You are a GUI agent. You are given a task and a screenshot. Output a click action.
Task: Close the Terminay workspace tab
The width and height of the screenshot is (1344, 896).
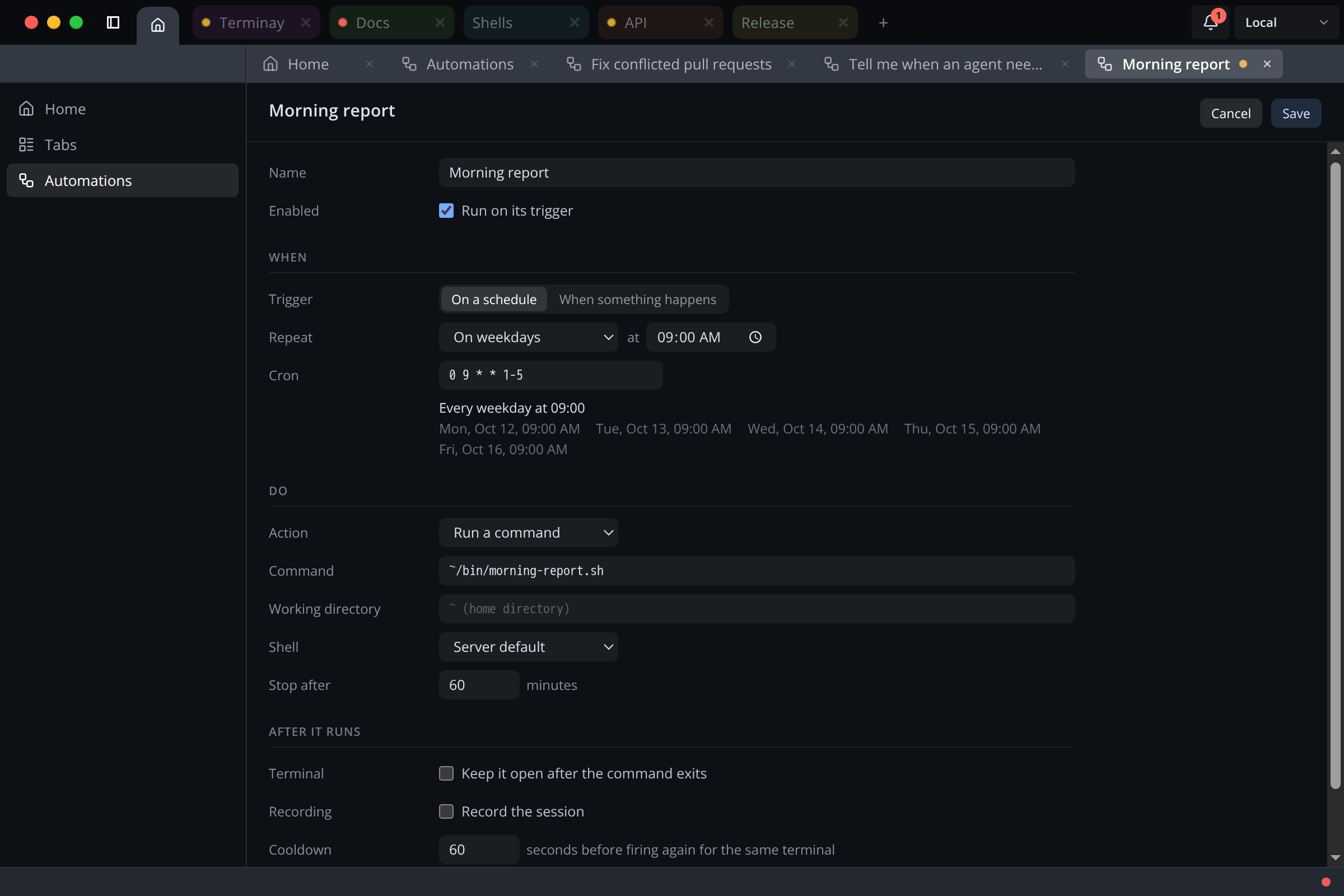(306, 22)
